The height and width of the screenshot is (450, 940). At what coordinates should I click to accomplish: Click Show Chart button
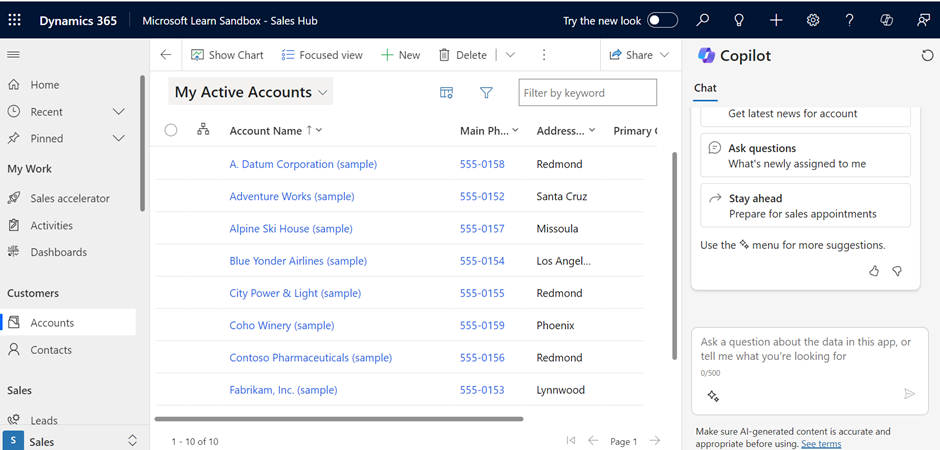pos(227,55)
